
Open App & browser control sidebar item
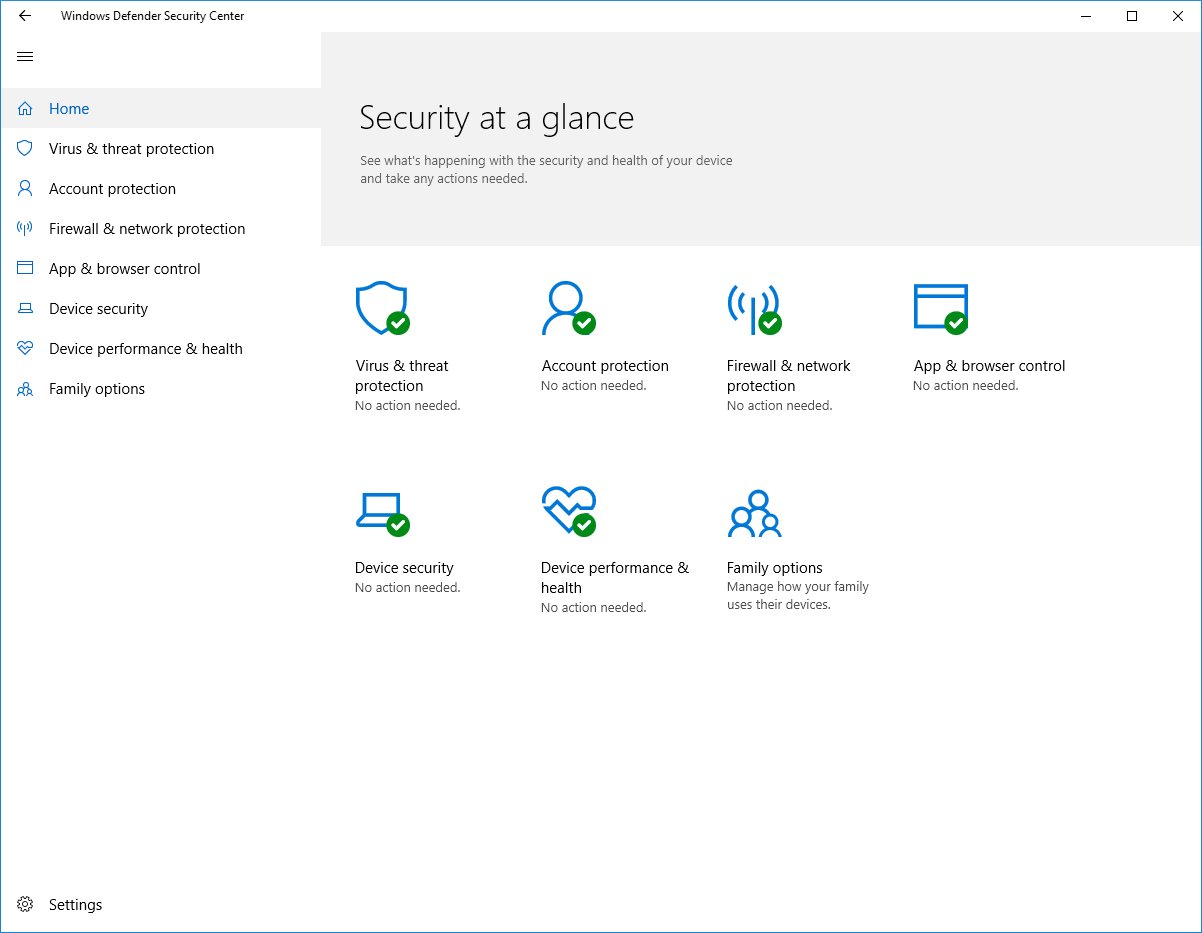pos(125,269)
